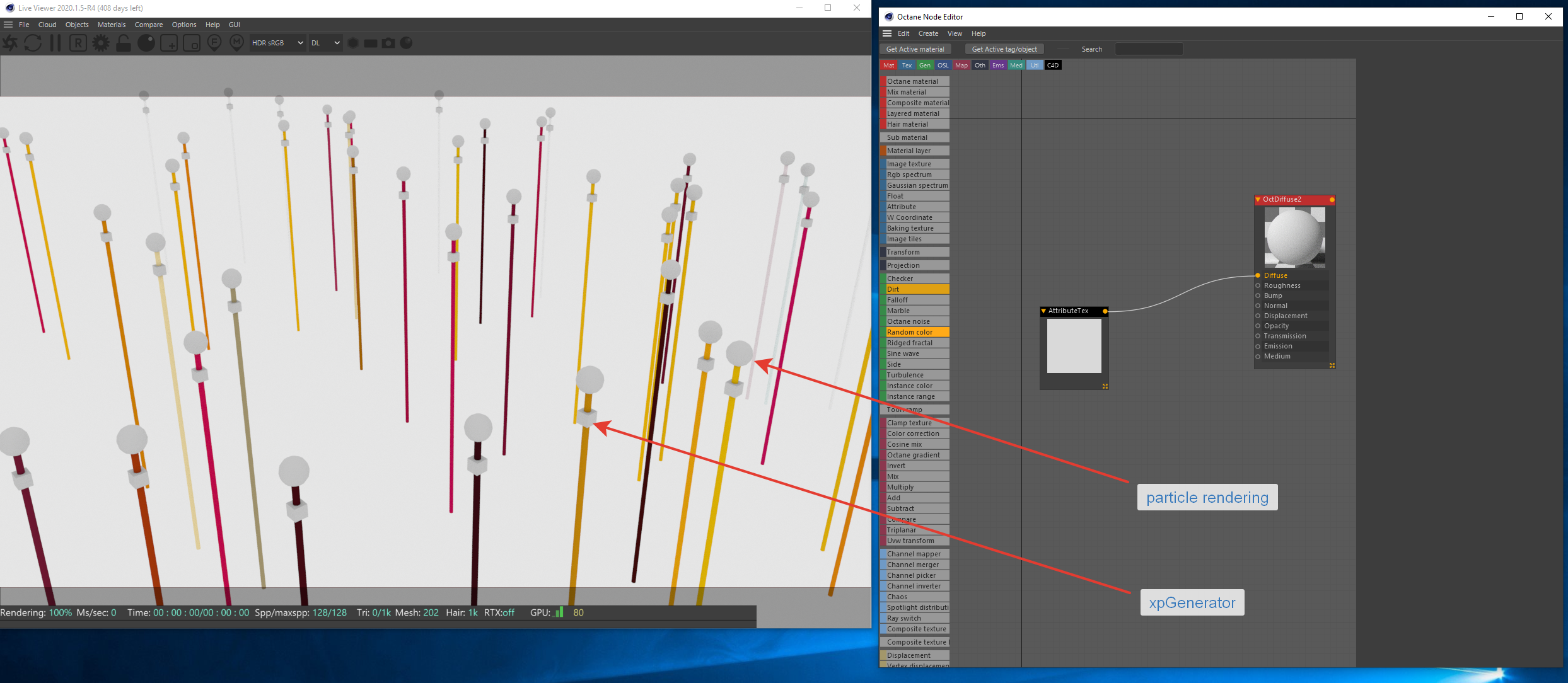Screen dimensions: 1568x683
Task: Click the focus picker F icon
Action: coord(214,43)
